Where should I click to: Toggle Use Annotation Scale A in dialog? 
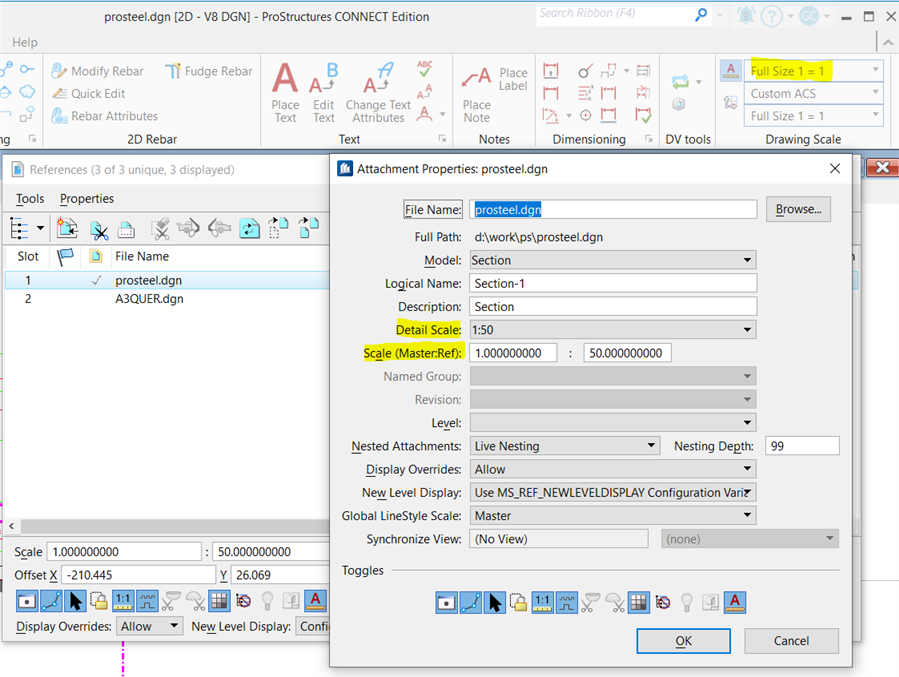(735, 602)
